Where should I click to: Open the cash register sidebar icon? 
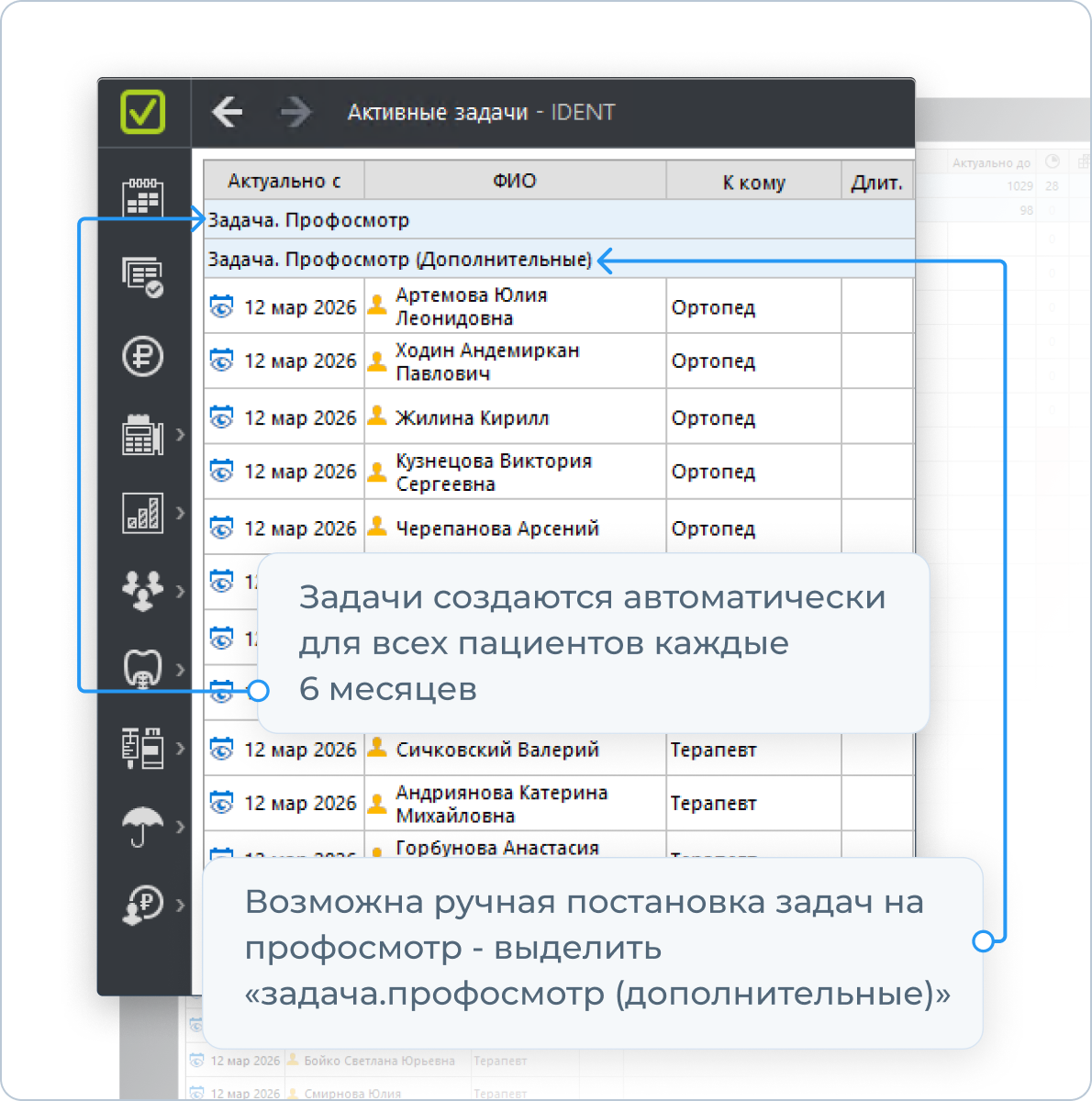click(x=142, y=434)
